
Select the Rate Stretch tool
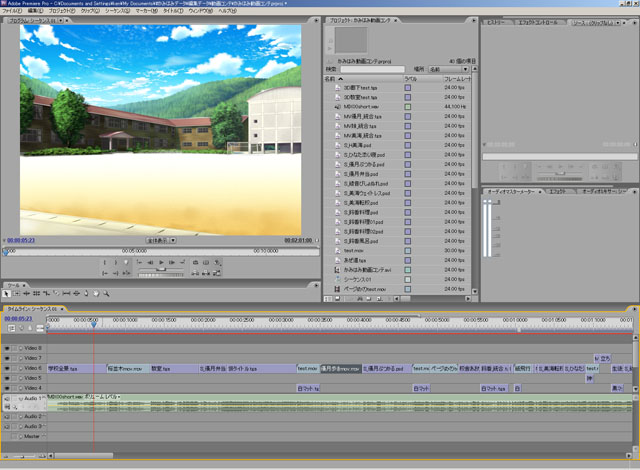[47, 293]
